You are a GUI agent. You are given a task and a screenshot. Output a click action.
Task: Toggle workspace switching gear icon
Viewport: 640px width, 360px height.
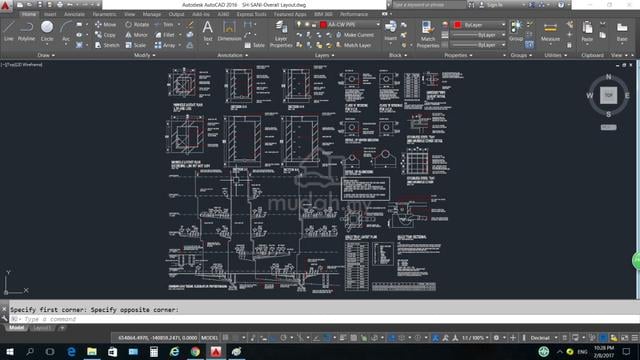496,338
